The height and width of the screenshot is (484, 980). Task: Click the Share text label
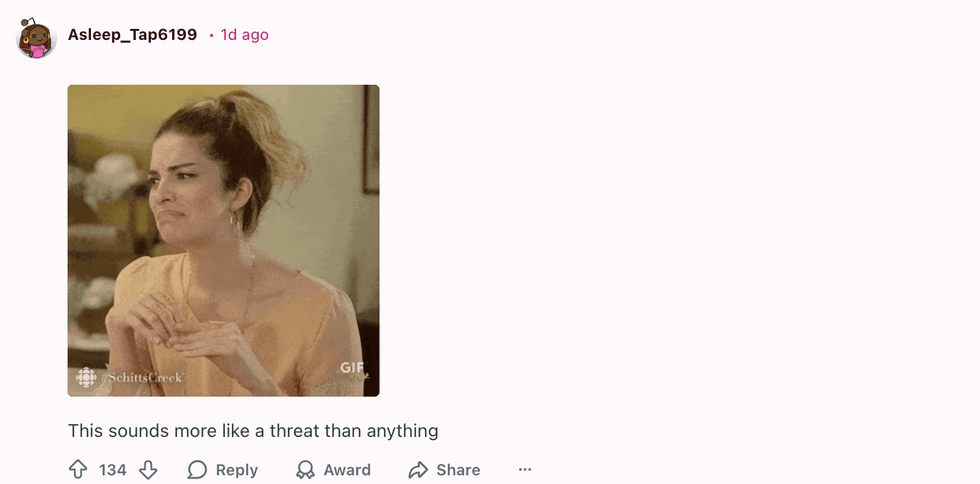pos(458,470)
